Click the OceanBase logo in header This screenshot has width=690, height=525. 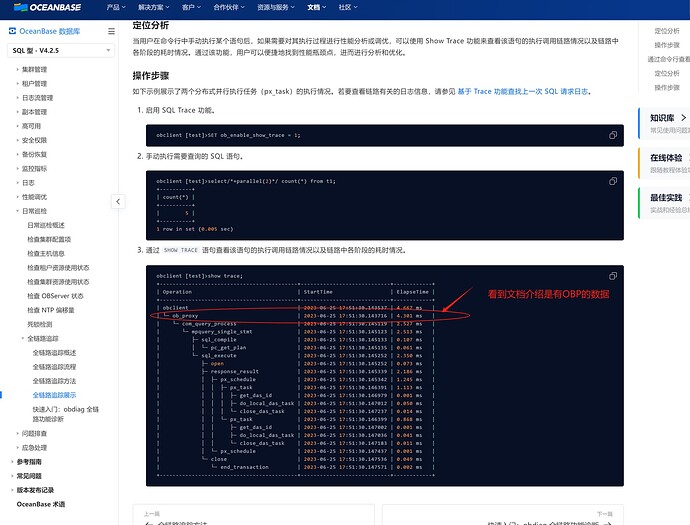pyautogui.click(x=48, y=7)
